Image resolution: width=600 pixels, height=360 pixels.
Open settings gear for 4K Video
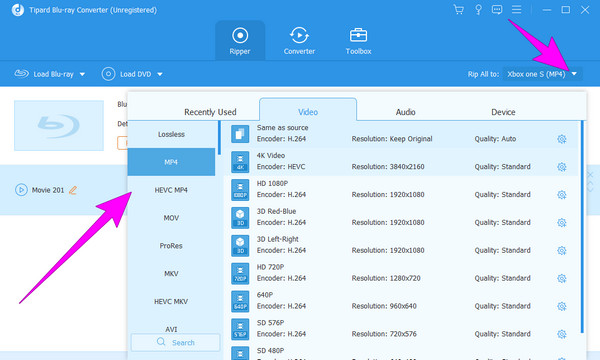(x=561, y=167)
